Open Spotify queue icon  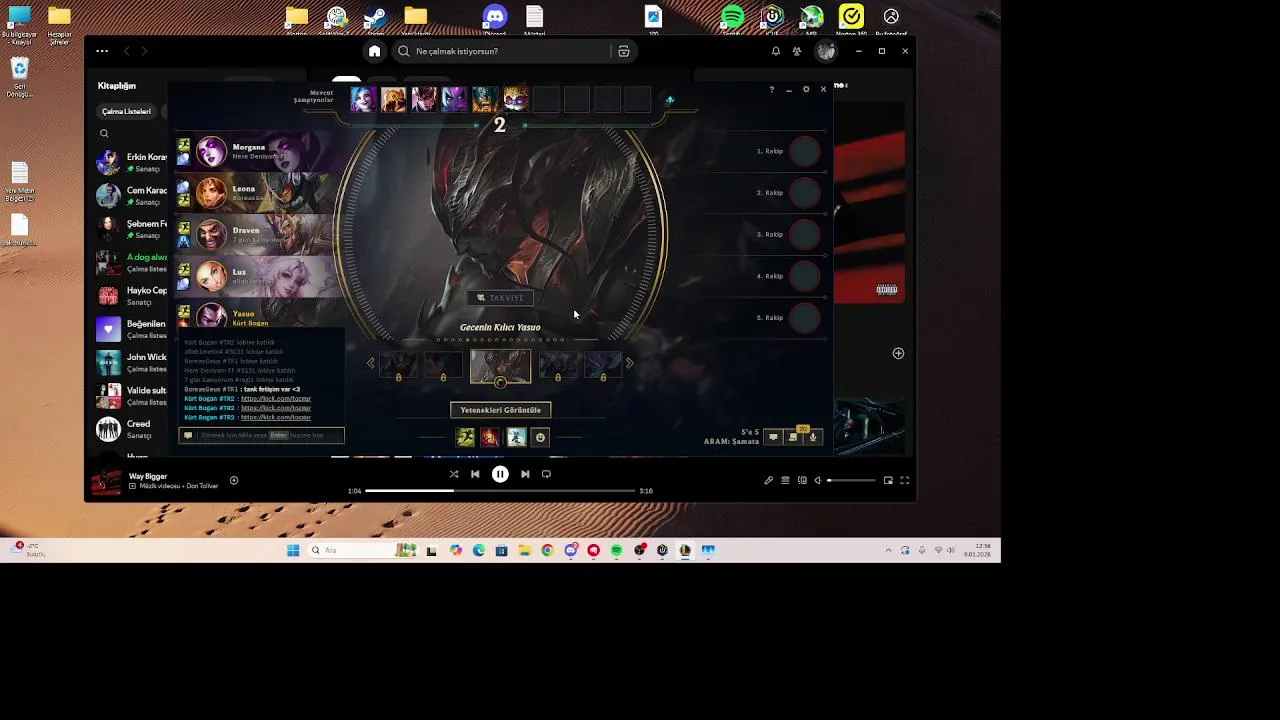[x=785, y=480]
